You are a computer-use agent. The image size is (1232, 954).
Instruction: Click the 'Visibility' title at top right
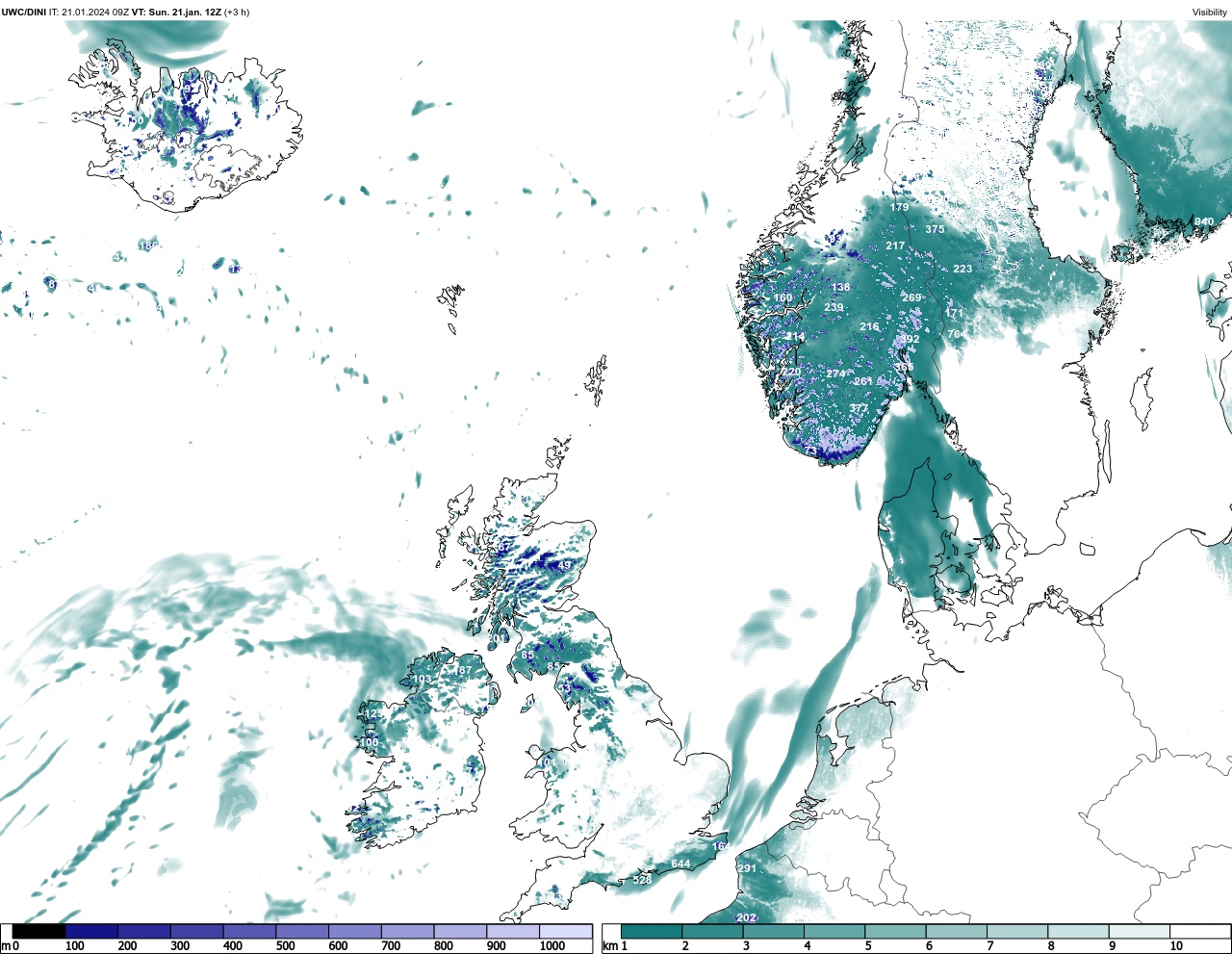pyautogui.click(x=1210, y=12)
